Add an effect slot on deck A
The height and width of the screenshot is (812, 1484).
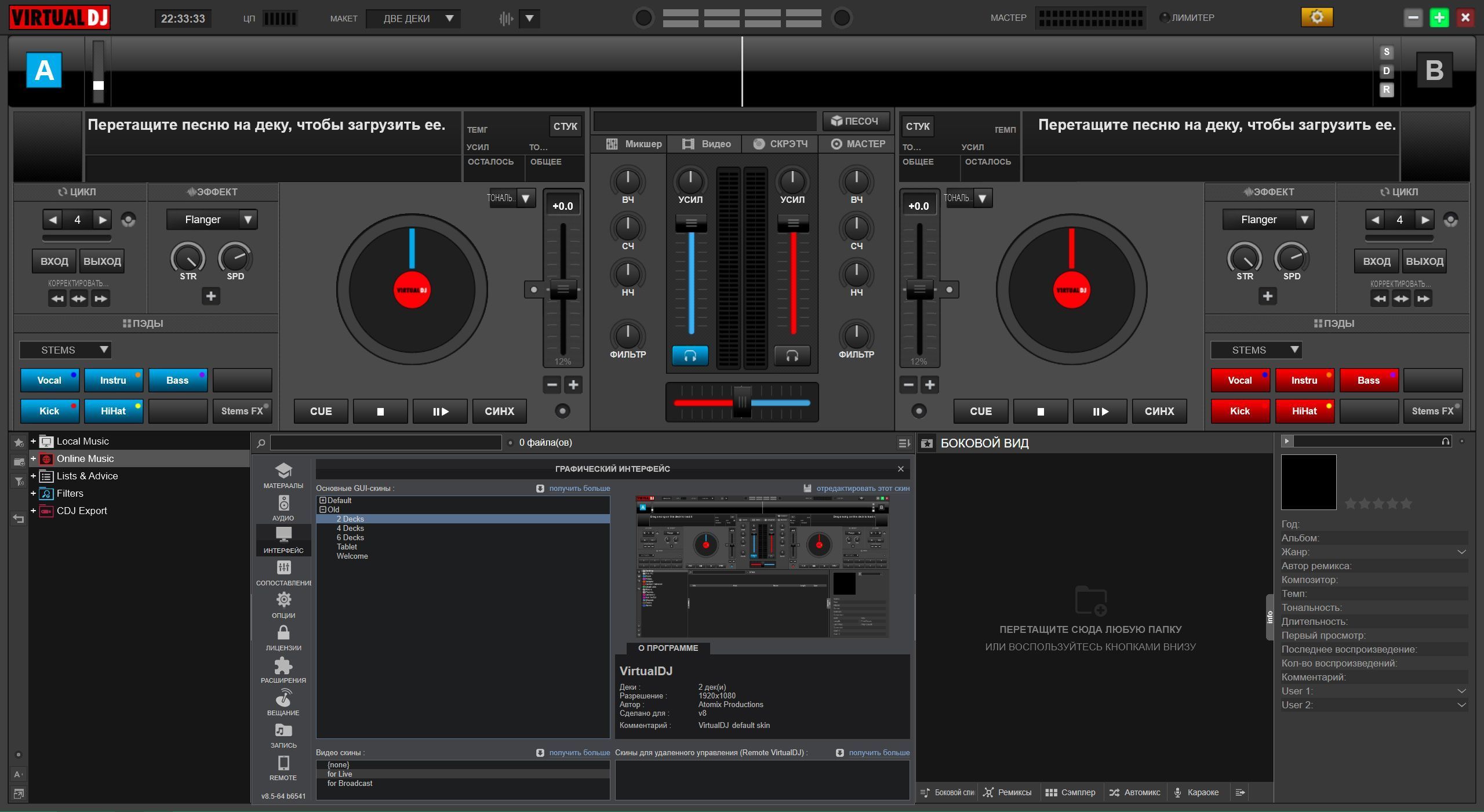click(x=211, y=296)
